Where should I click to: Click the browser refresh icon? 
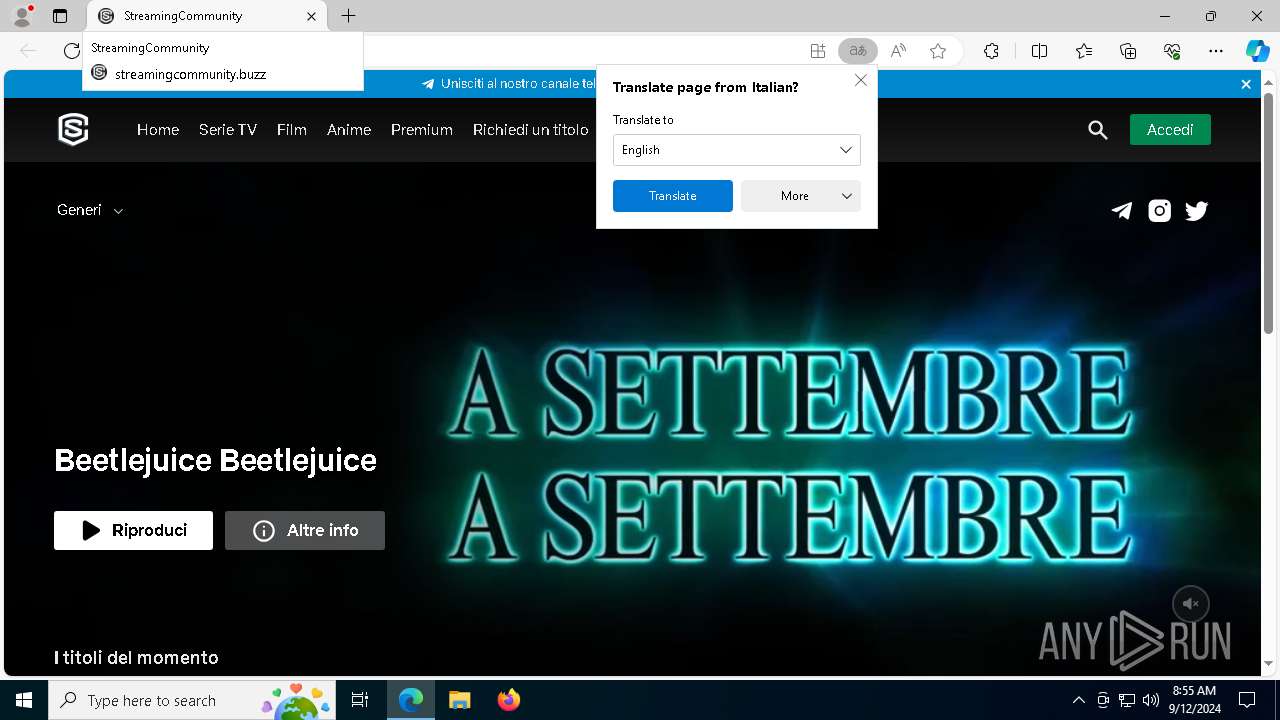coord(71,51)
